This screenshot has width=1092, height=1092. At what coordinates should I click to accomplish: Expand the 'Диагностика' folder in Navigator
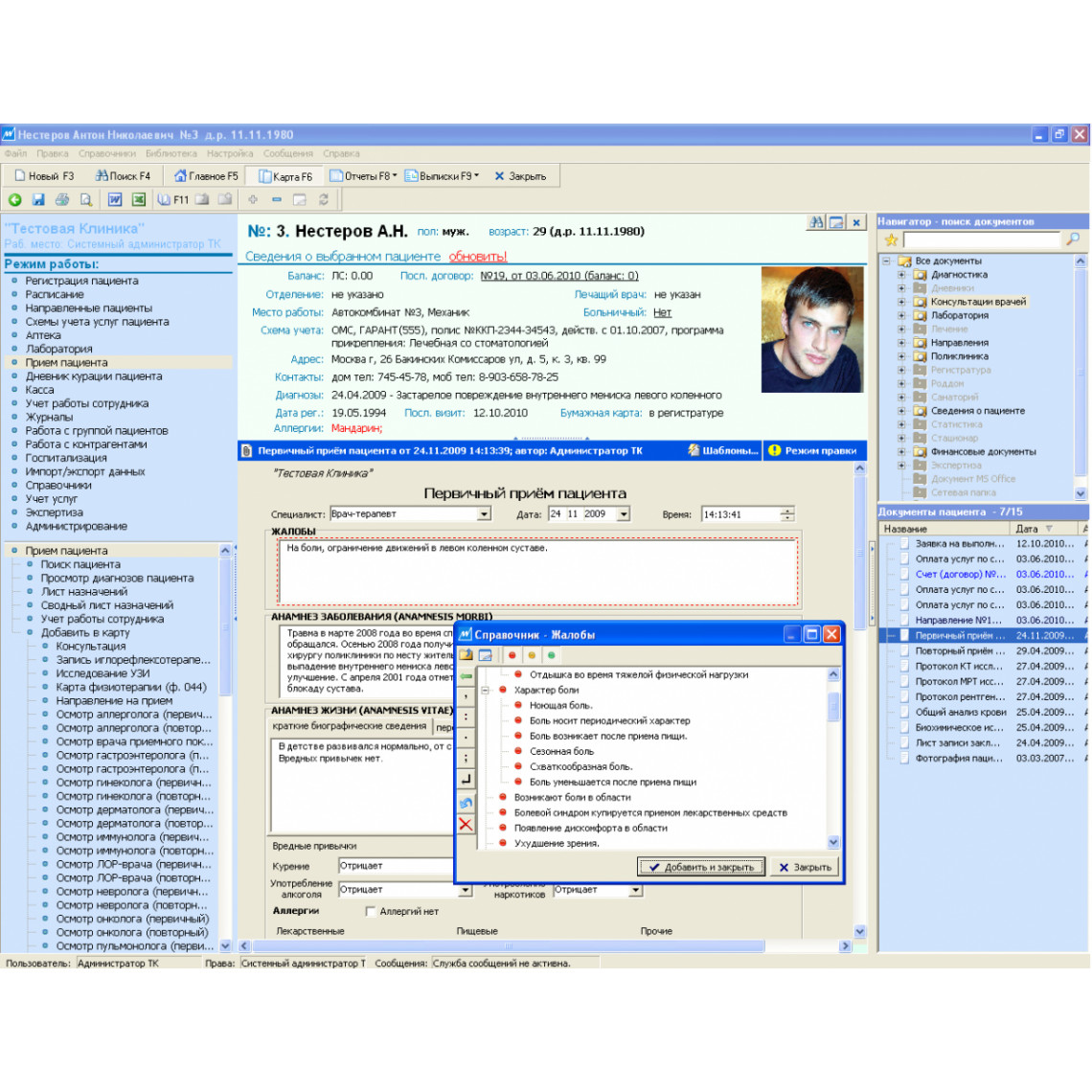(x=901, y=274)
